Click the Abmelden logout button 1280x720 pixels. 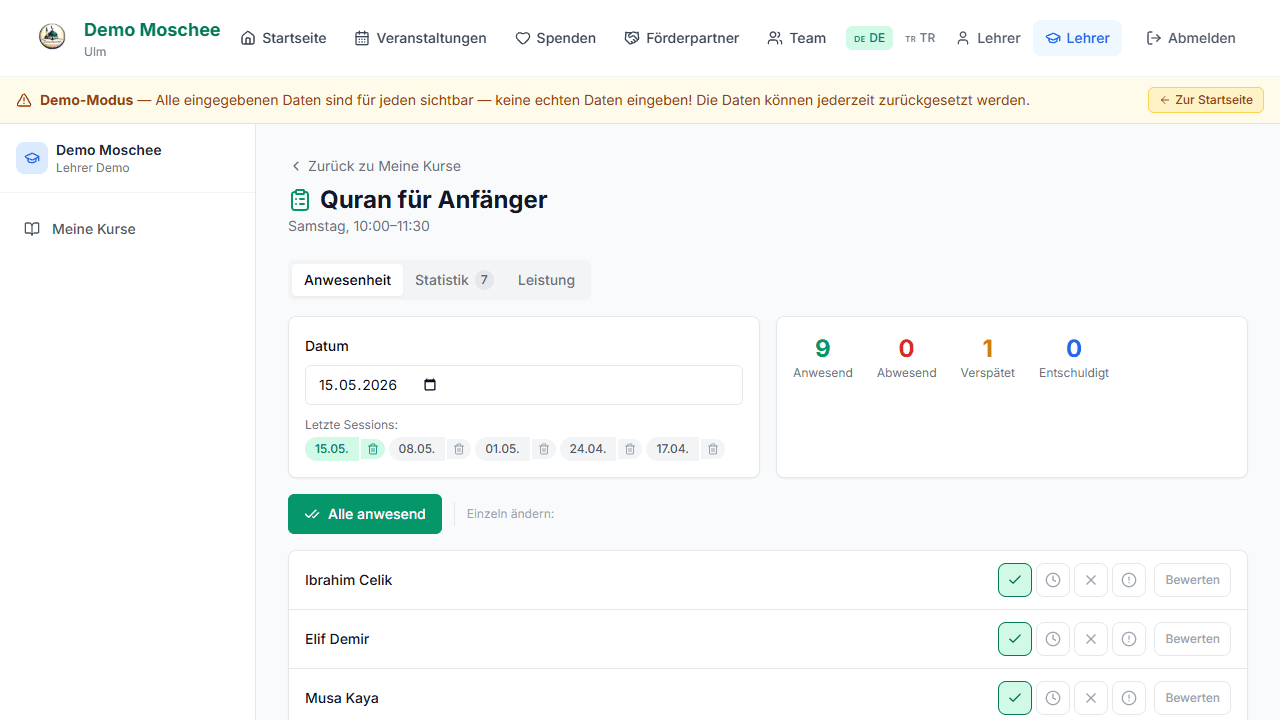[1191, 38]
